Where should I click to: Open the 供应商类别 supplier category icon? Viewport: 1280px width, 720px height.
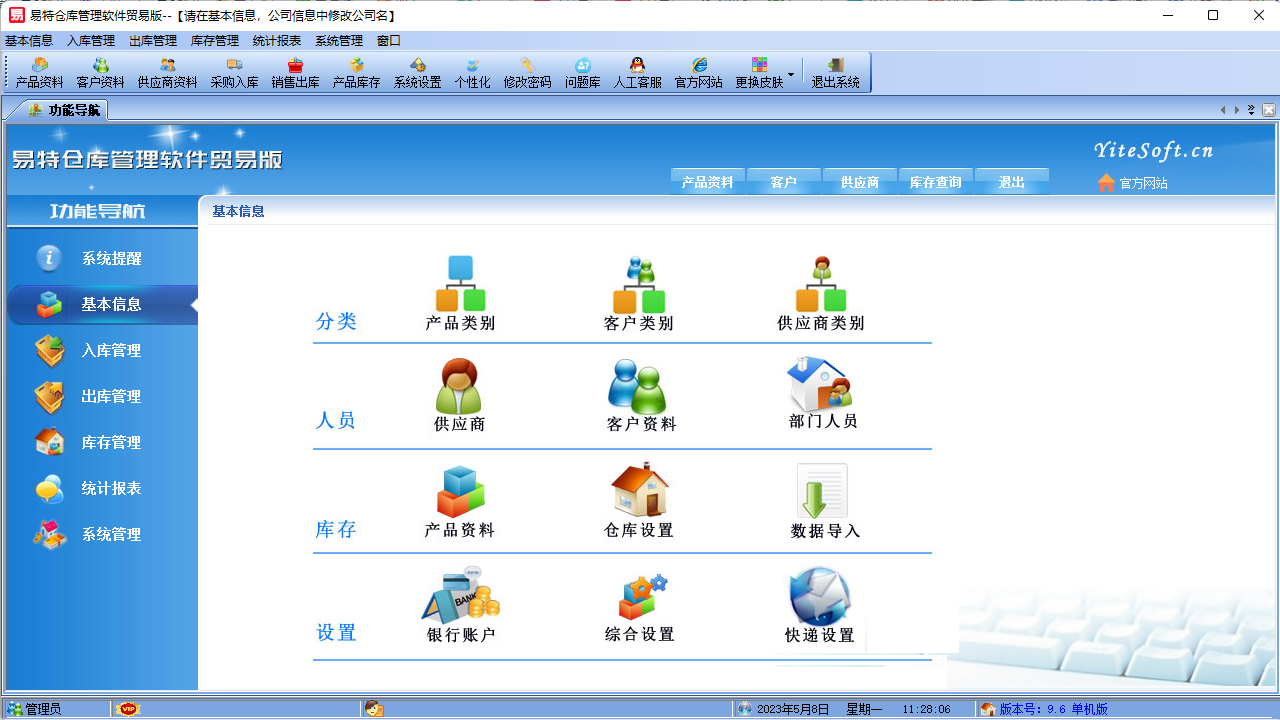pyautogui.click(x=820, y=290)
